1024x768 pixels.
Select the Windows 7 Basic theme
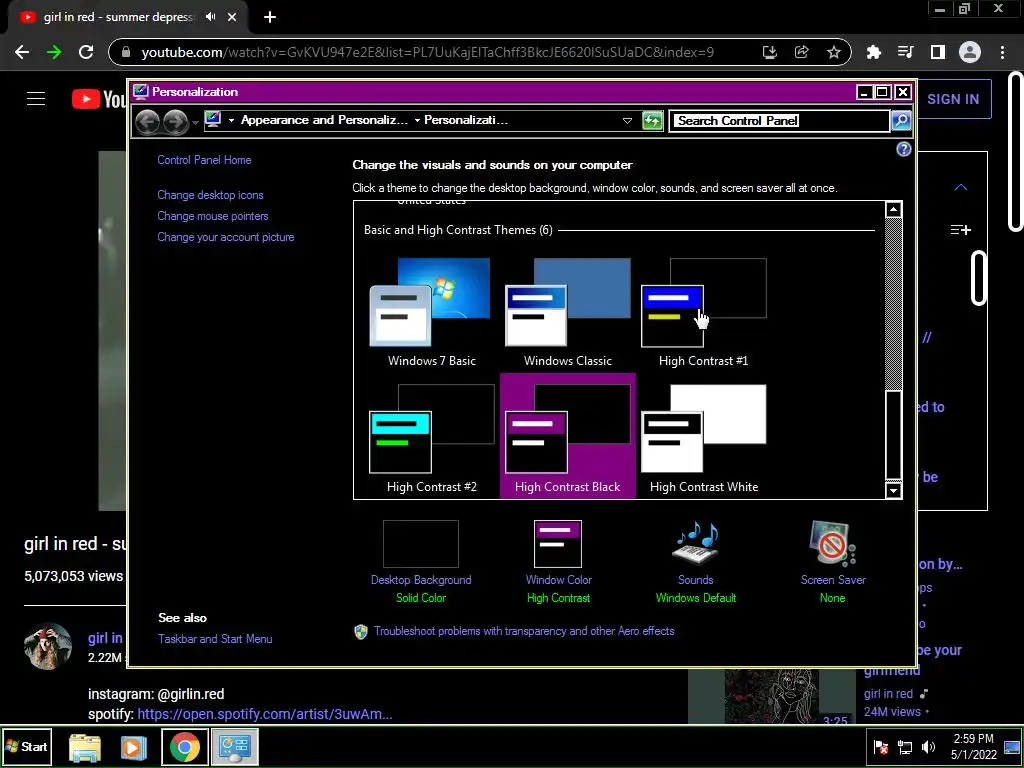click(432, 312)
